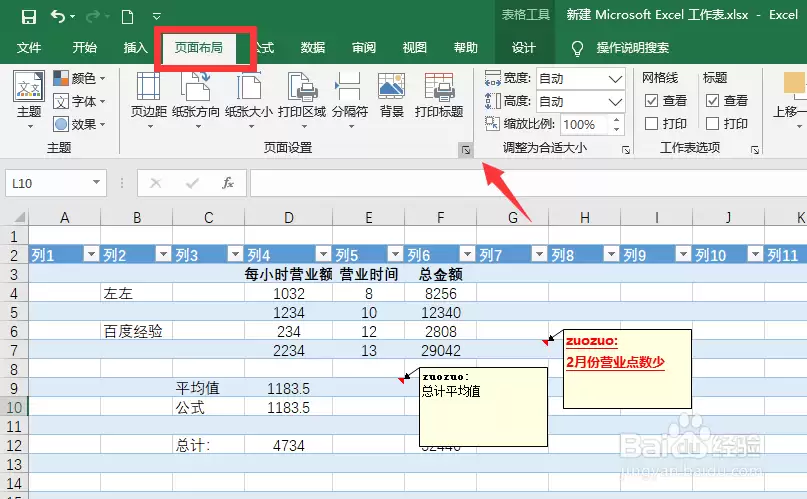Click the 背景 background button

point(392,96)
